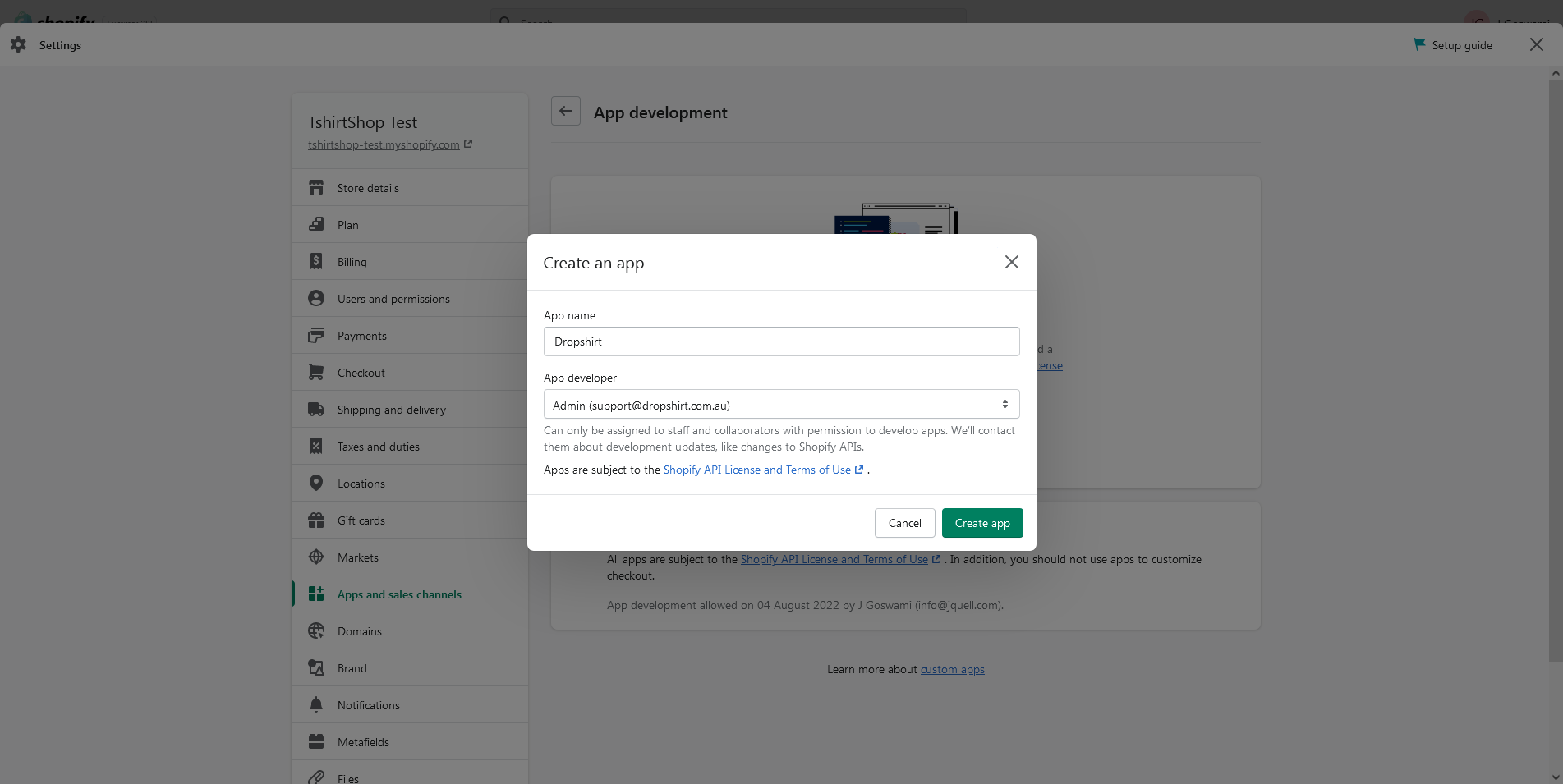Click the Billing dollar icon

tap(316, 262)
